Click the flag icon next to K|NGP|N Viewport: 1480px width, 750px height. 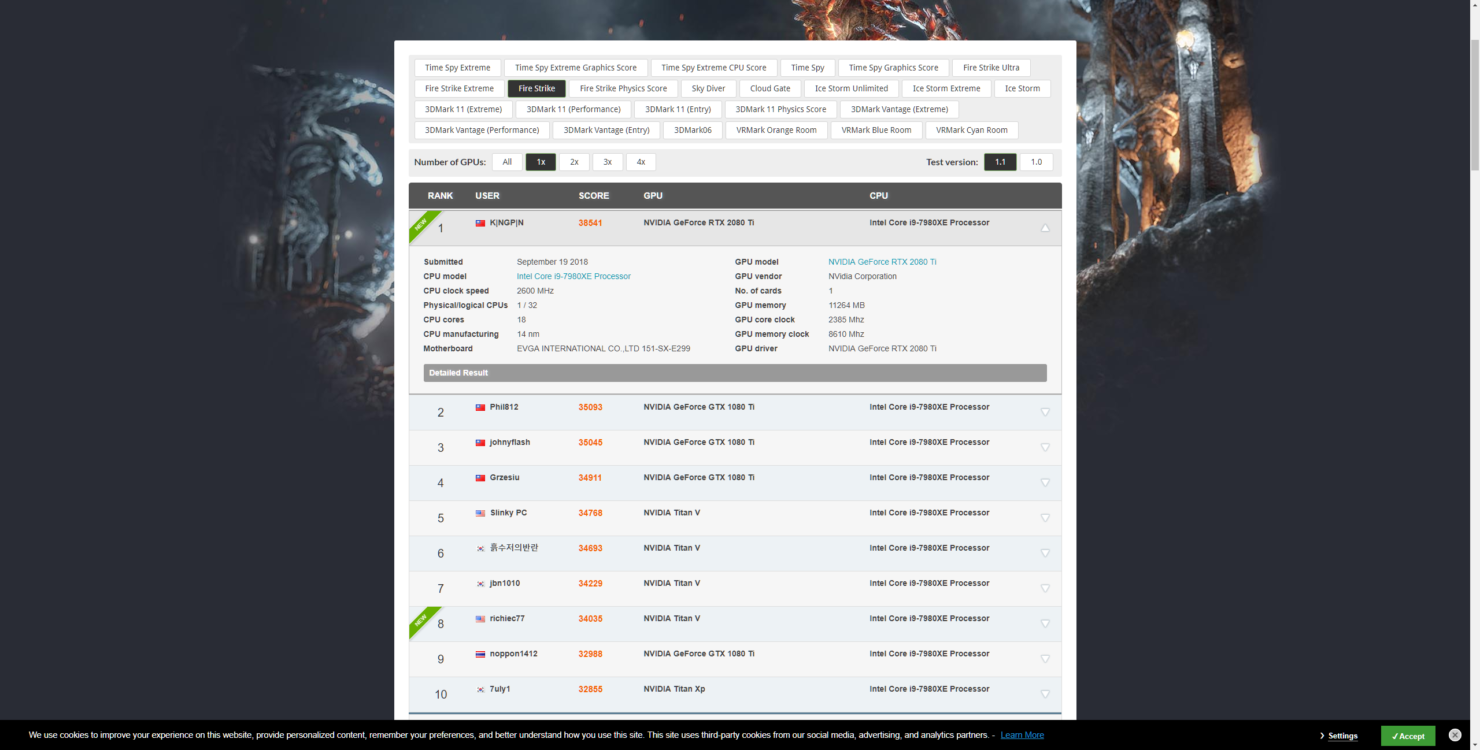pos(480,223)
